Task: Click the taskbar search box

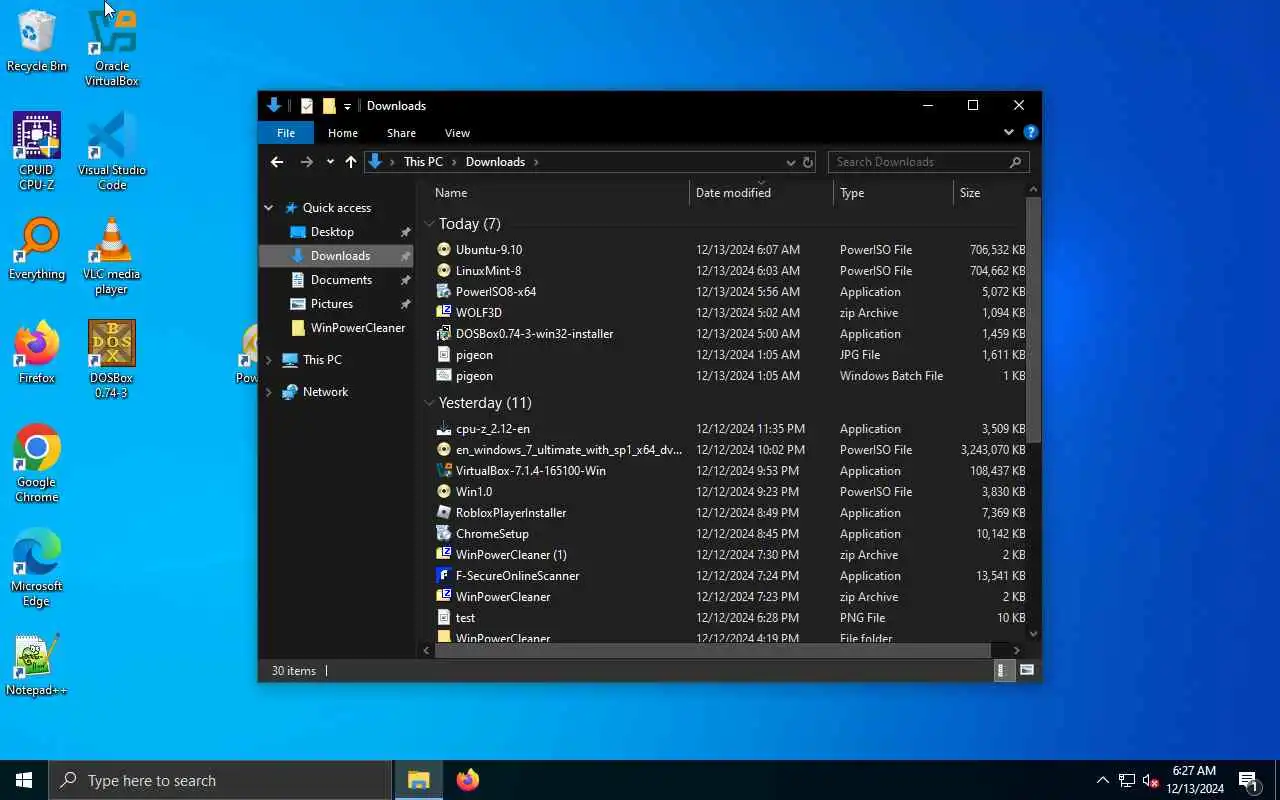Action: tap(220, 780)
